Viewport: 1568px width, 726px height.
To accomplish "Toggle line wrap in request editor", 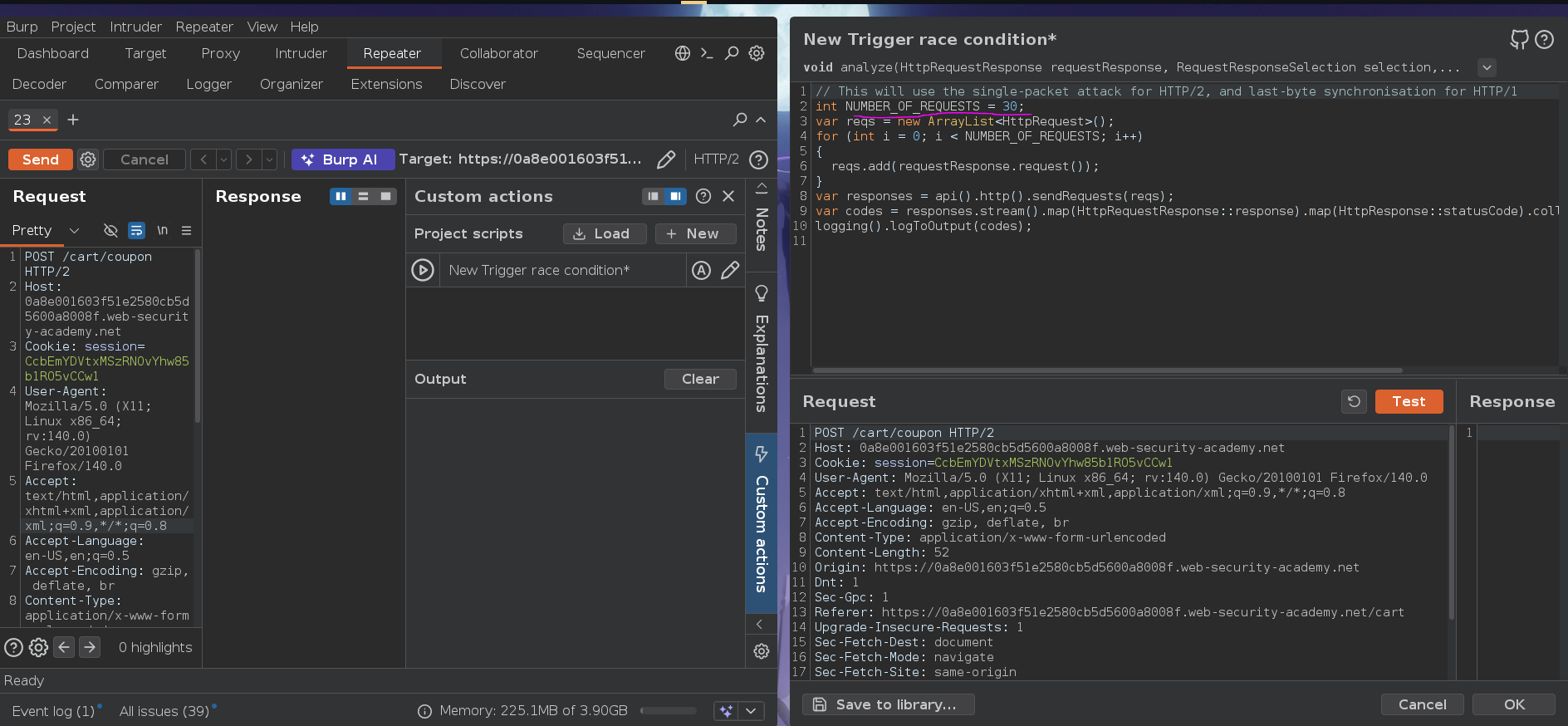I will tap(137, 230).
